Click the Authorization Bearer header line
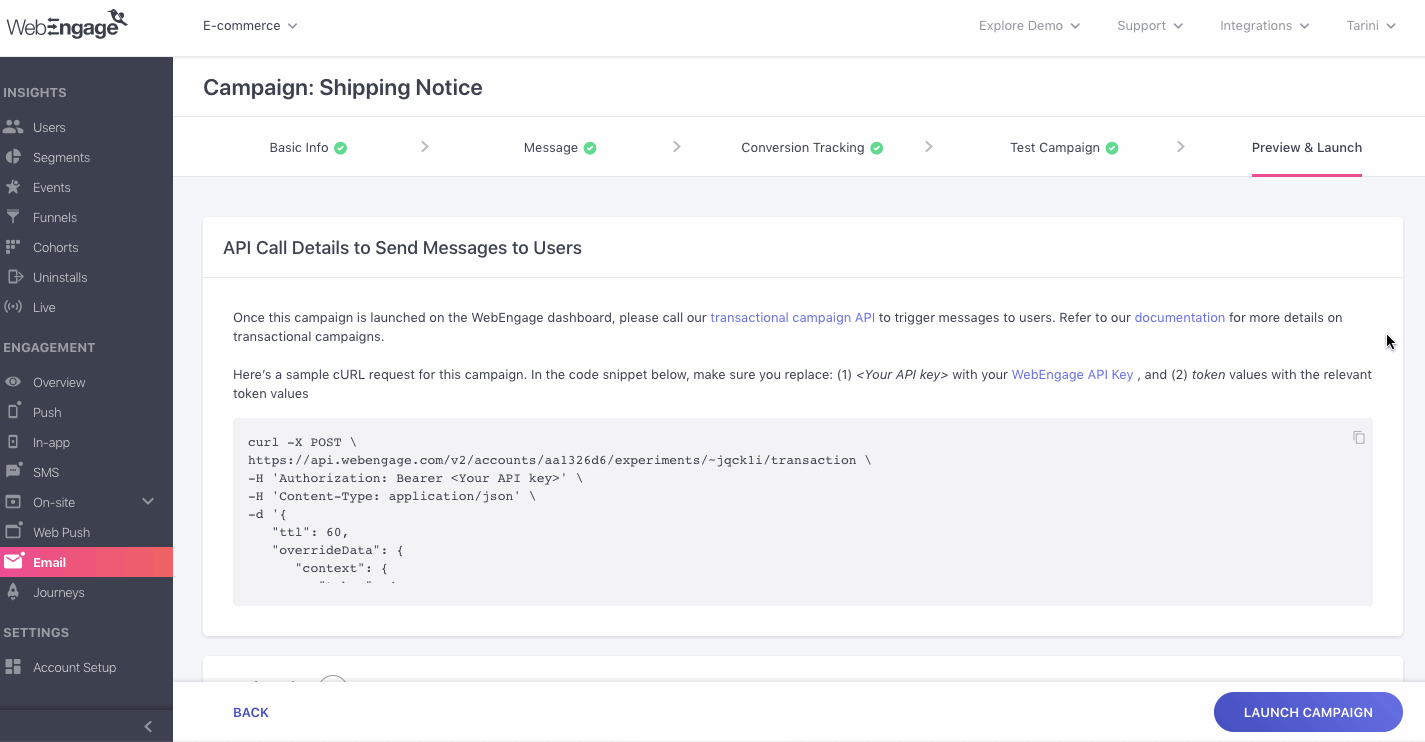1425x742 pixels. click(x=415, y=478)
